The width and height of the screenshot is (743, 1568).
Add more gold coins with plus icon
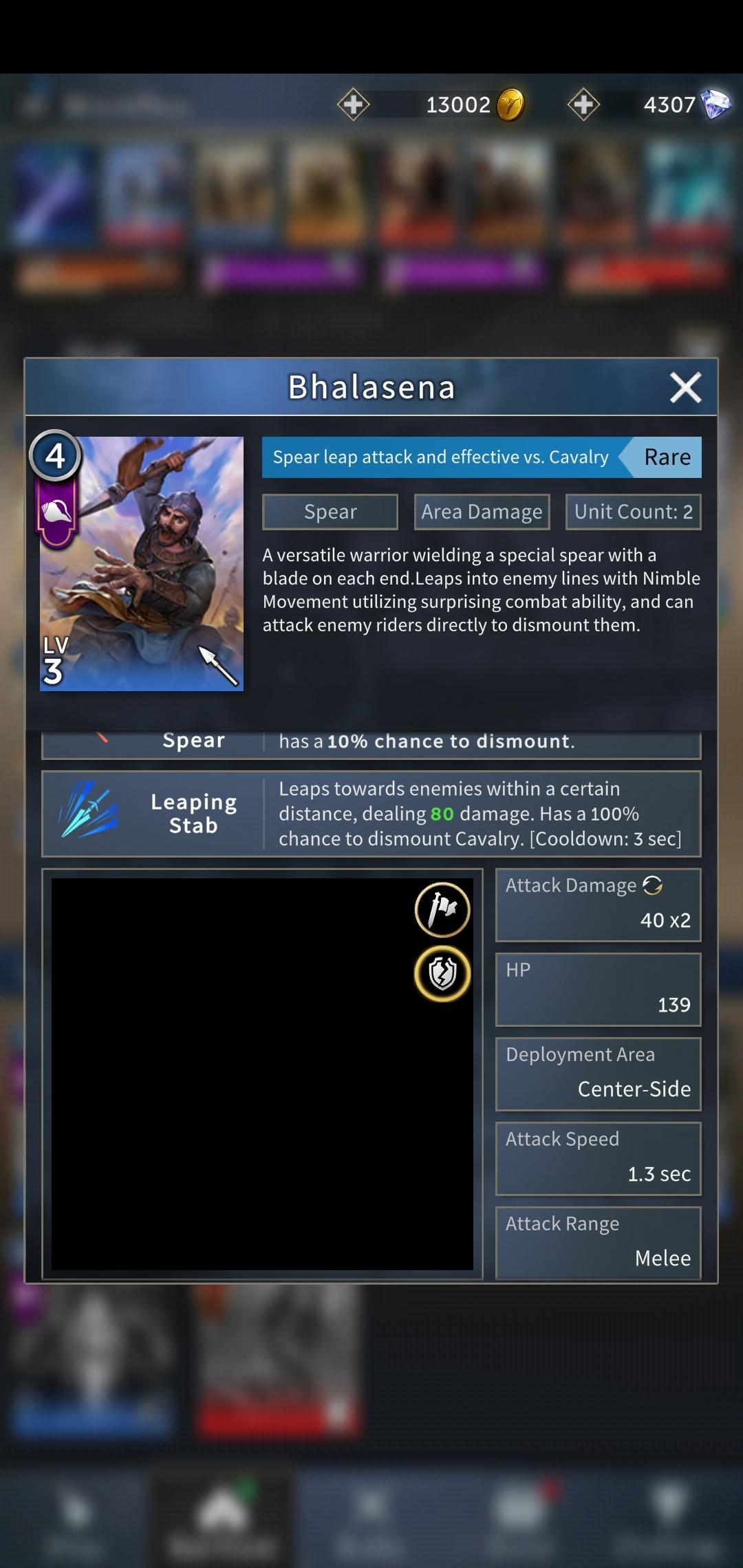(353, 105)
